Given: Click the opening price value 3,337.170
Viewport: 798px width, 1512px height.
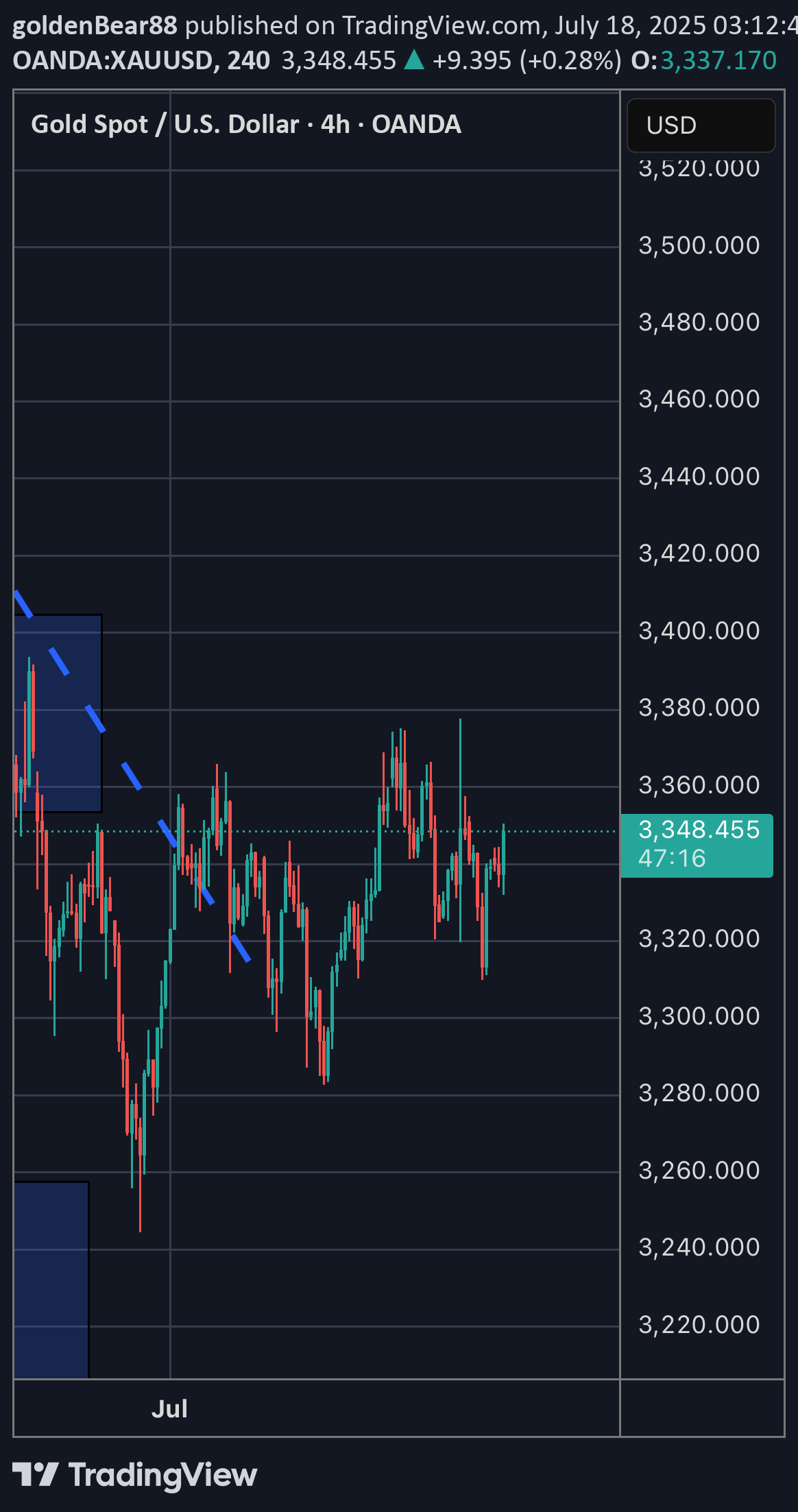Looking at the screenshot, I should (x=718, y=60).
